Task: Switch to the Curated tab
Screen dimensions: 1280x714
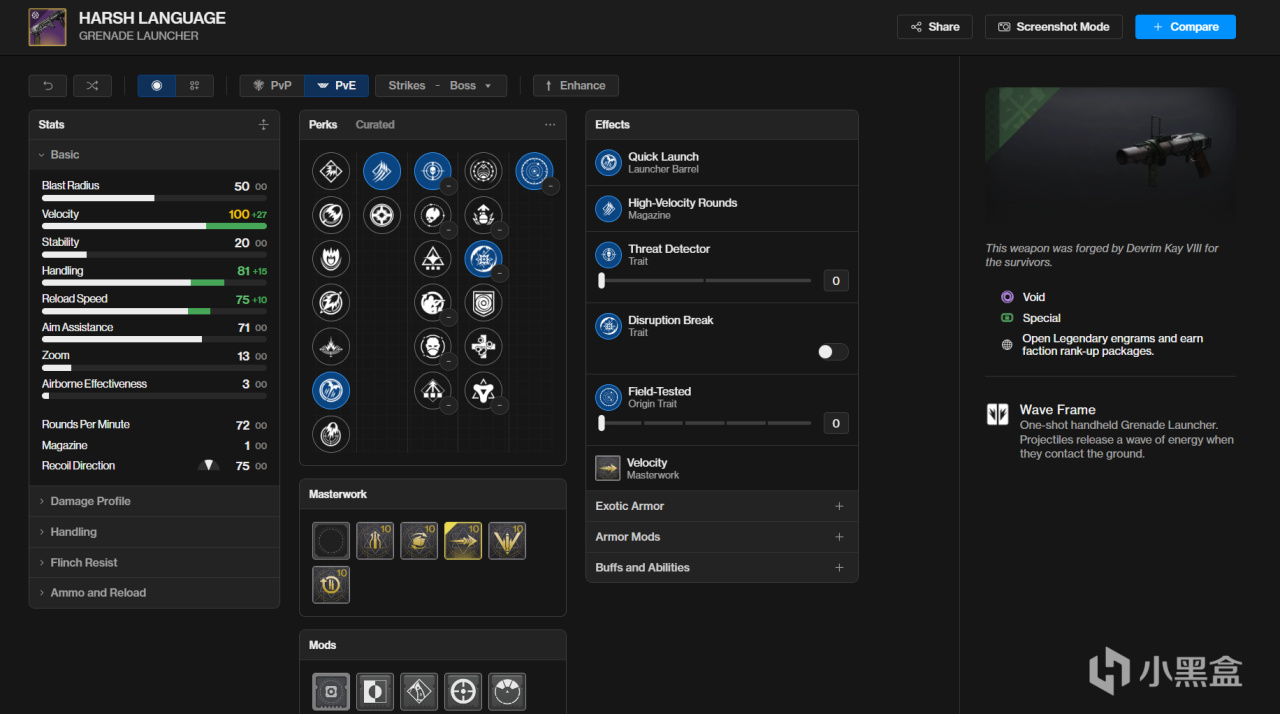Action: click(x=375, y=125)
